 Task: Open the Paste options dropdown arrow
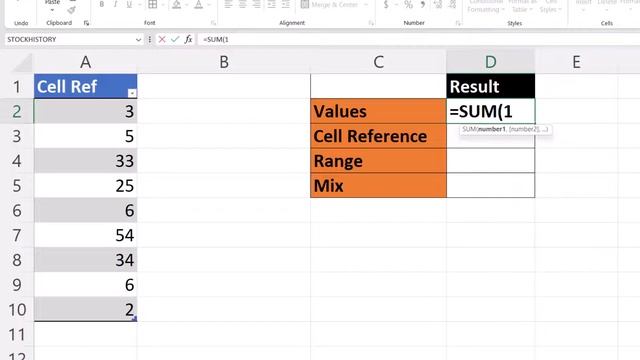[x=52, y=10]
